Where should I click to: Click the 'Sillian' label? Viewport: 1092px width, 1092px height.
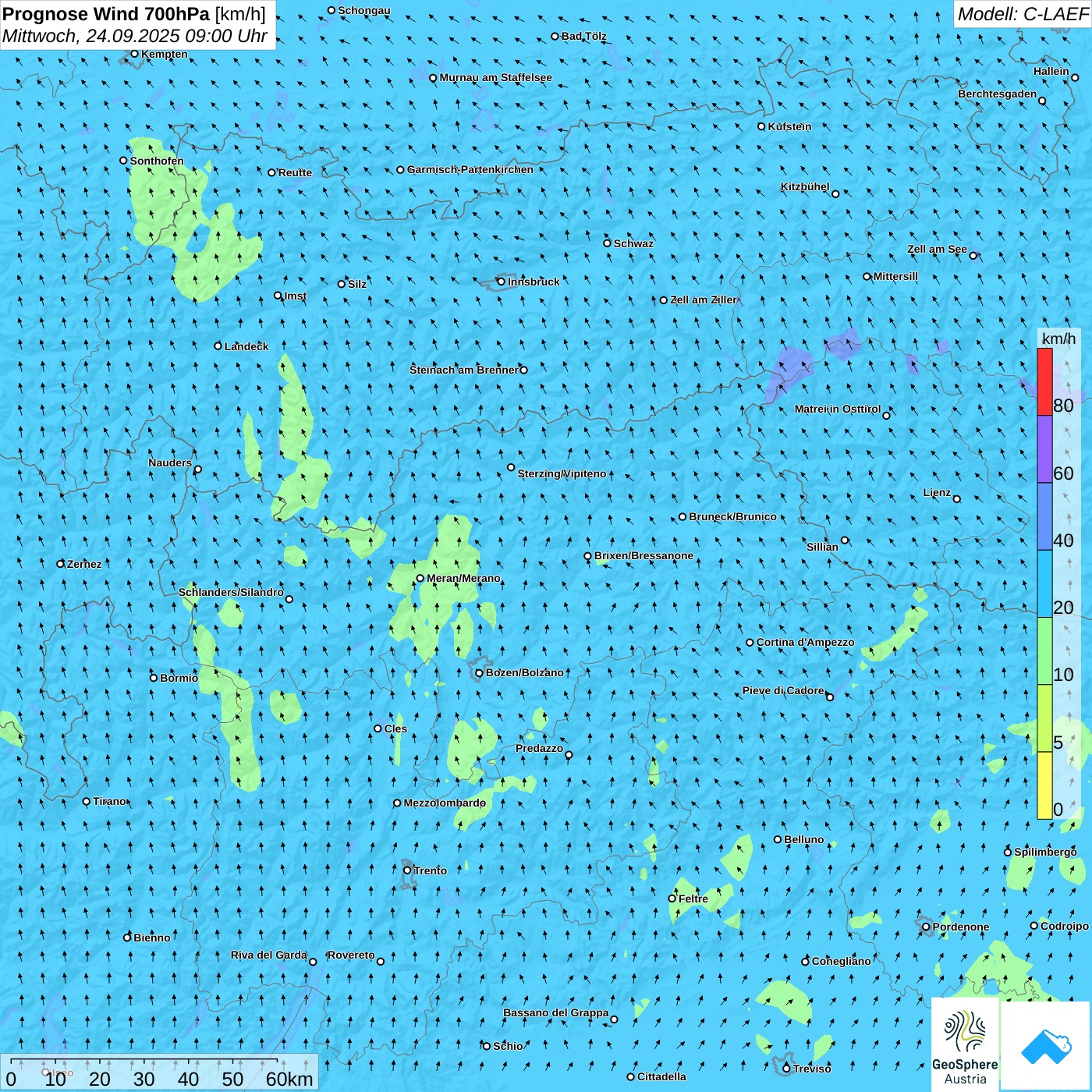(823, 547)
